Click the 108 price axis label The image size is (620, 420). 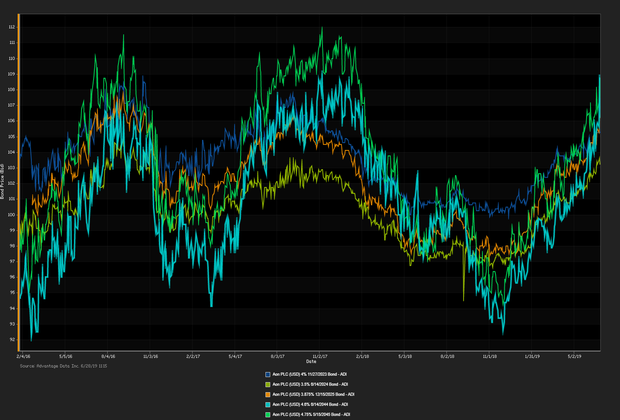[11, 90]
